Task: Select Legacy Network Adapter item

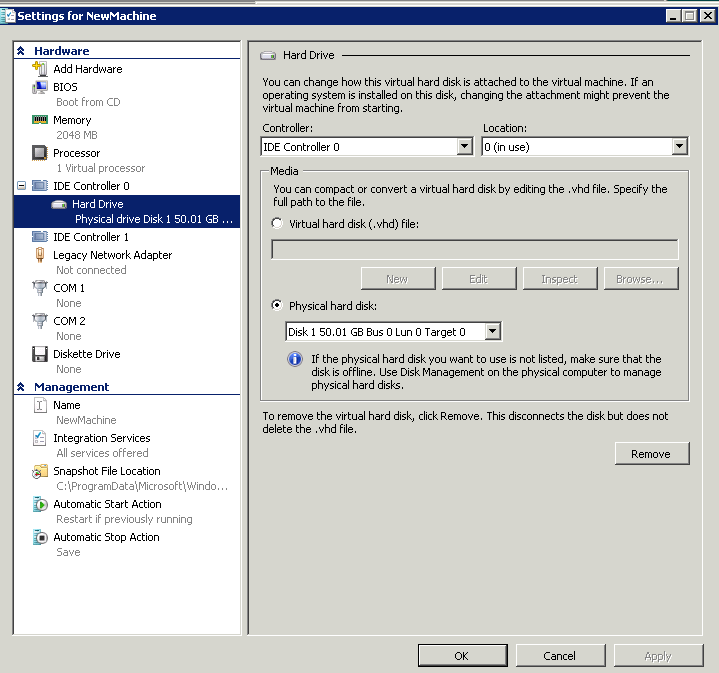Action: coord(112,254)
